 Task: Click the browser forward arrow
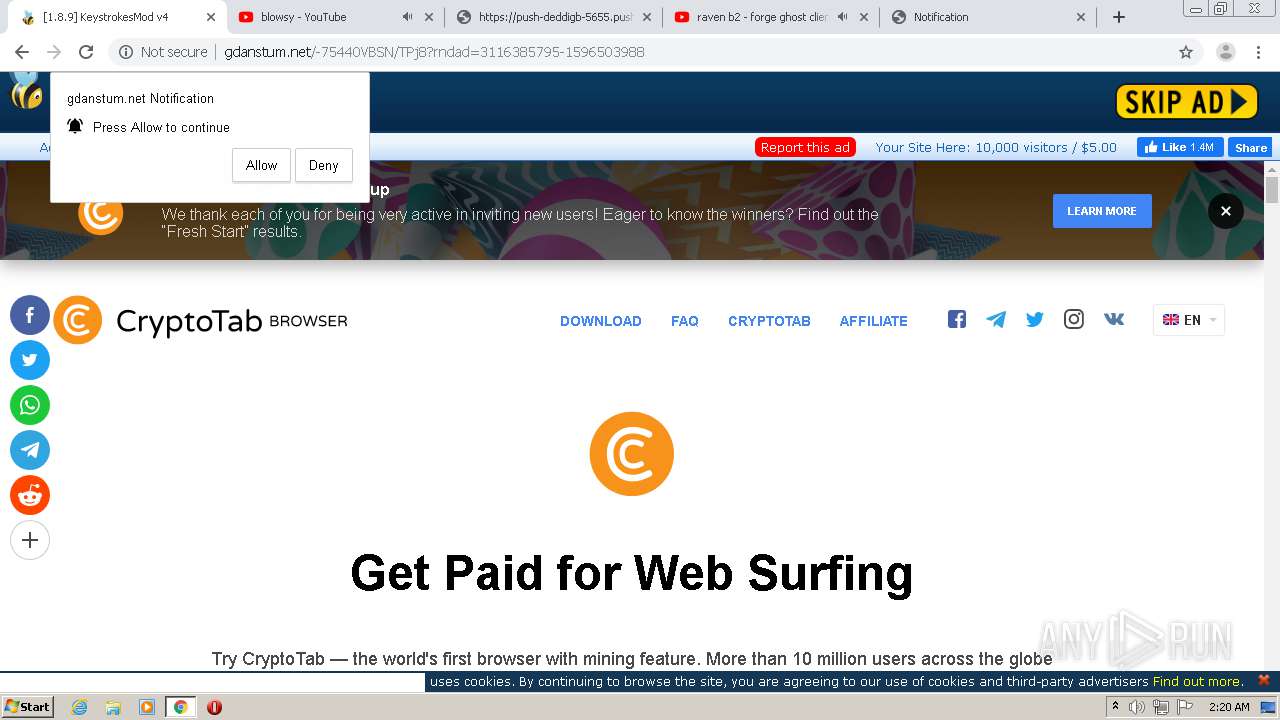(54, 52)
